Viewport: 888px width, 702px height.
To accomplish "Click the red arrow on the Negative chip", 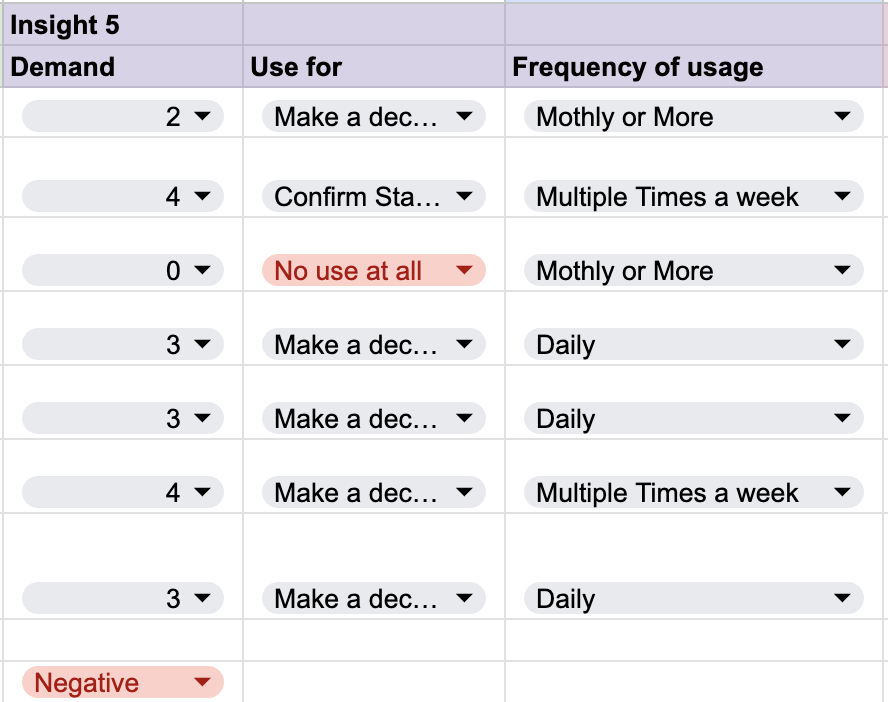I will tap(202, 682).
